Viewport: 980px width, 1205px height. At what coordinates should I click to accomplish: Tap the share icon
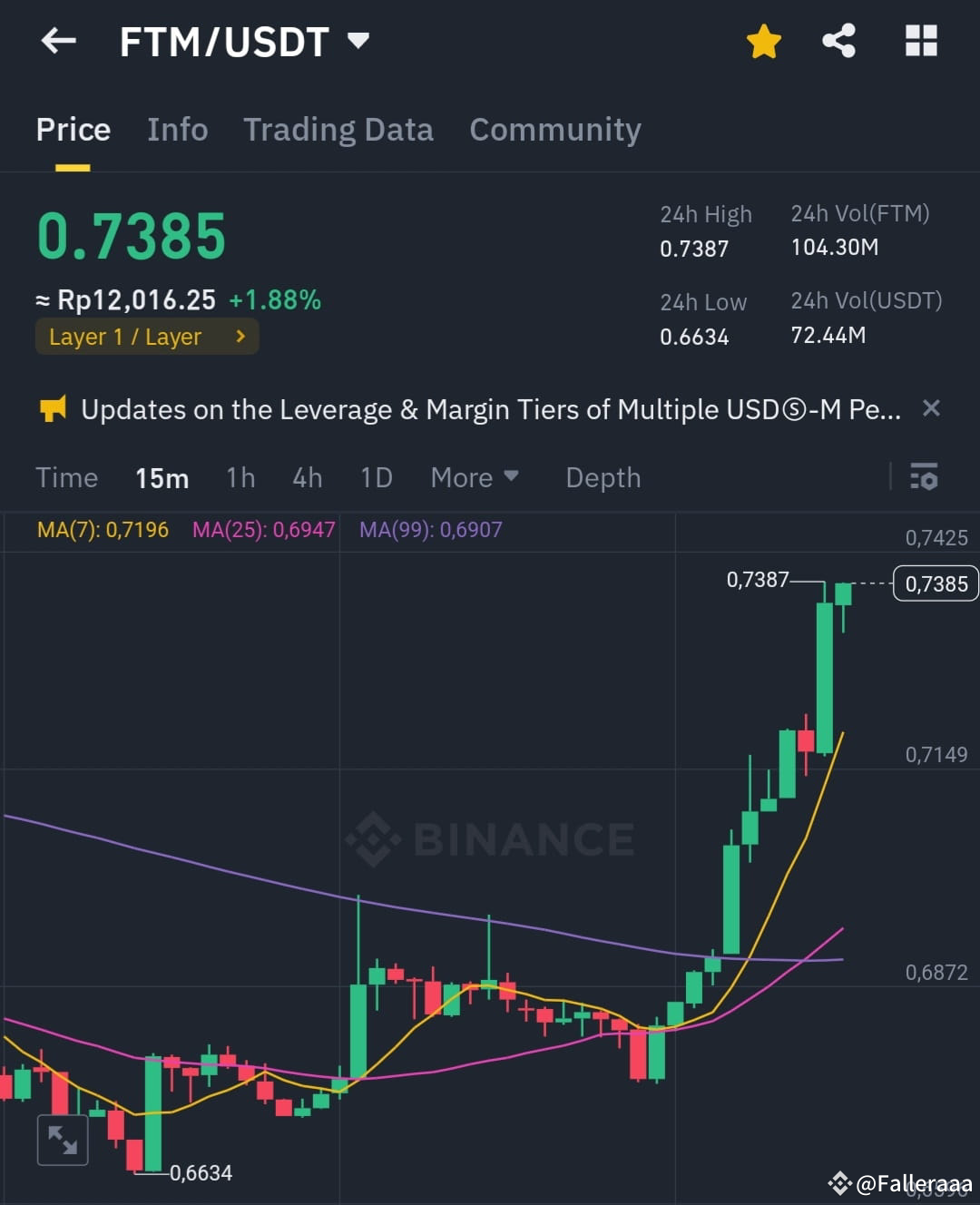[838, 41]
